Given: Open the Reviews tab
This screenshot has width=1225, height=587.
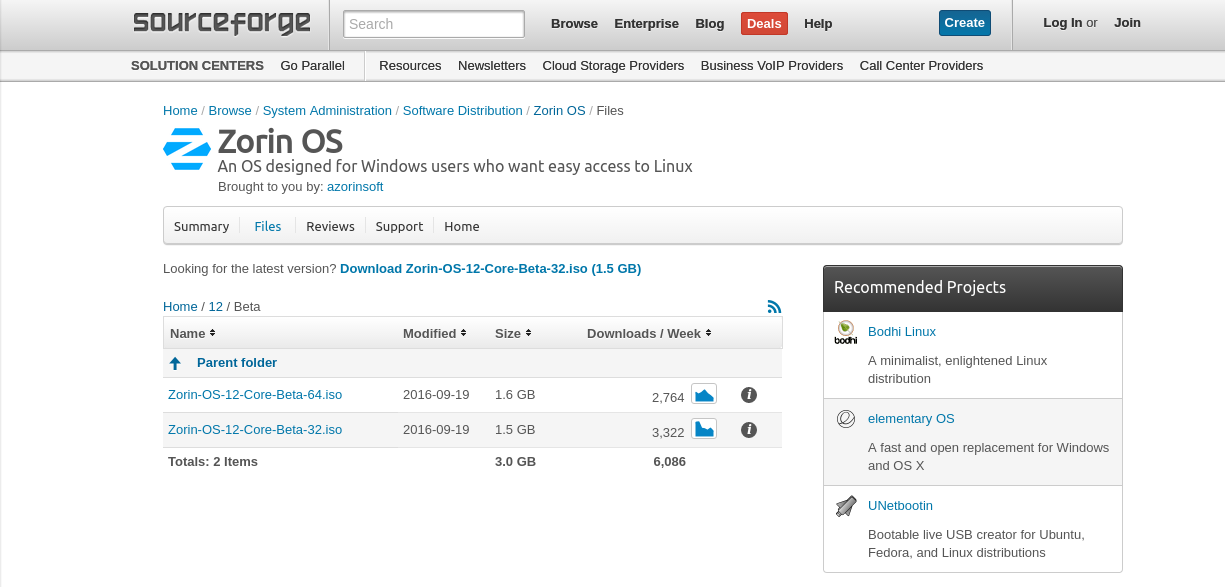Looking at the screenshot, I should pyautogui.click(x=330, y=226).
